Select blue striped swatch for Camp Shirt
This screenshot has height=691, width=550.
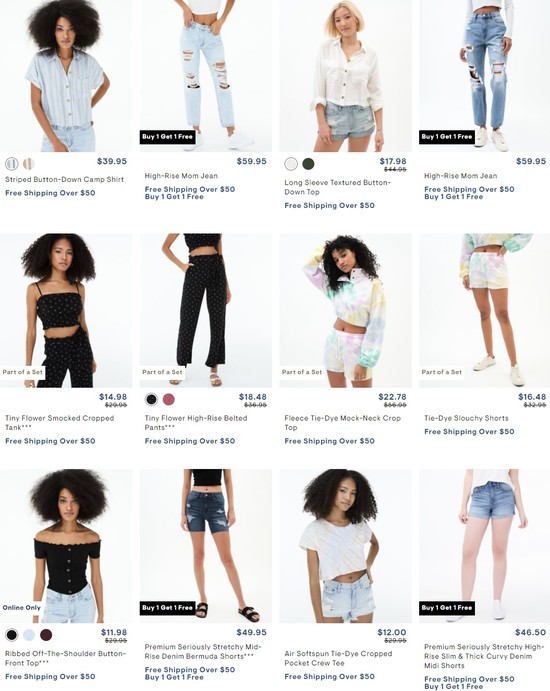pyautogui.click(x=12, y=164)
